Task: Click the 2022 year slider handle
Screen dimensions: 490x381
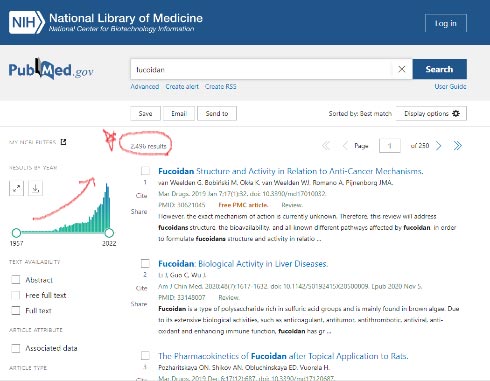Action: click(x=109, y=232)
